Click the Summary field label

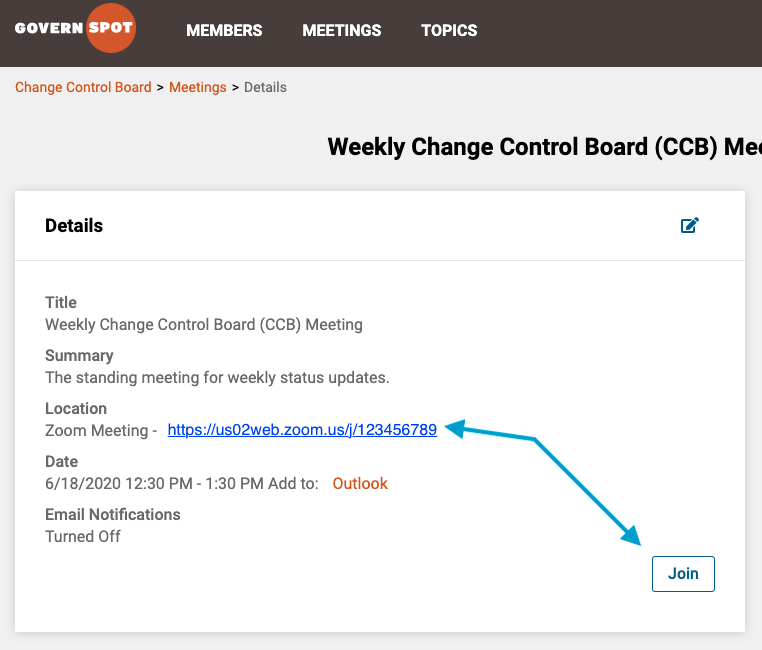point(79,356)
